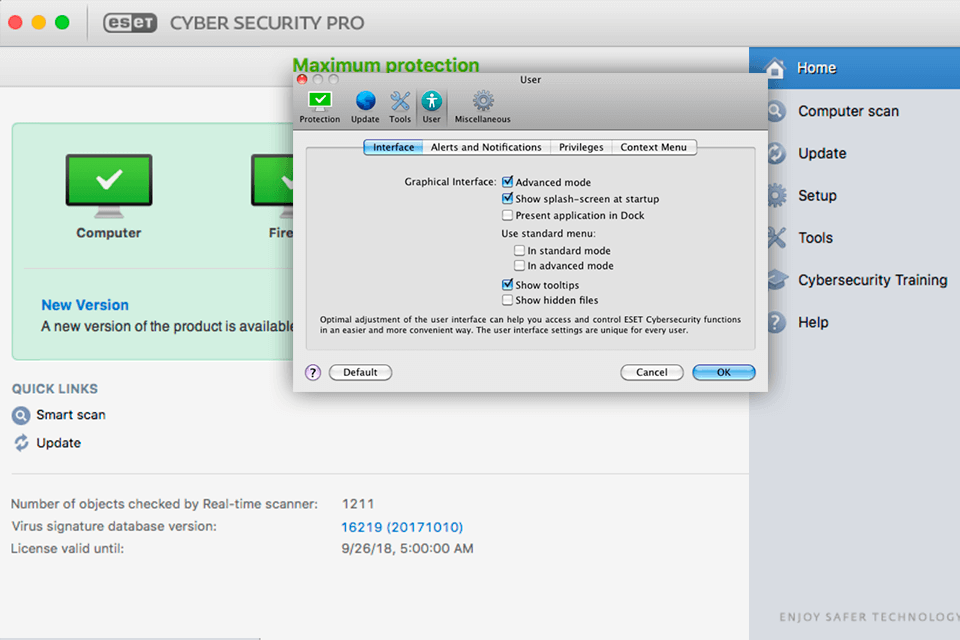
Task: Open the Privileges tab
Action: (581, 147)
